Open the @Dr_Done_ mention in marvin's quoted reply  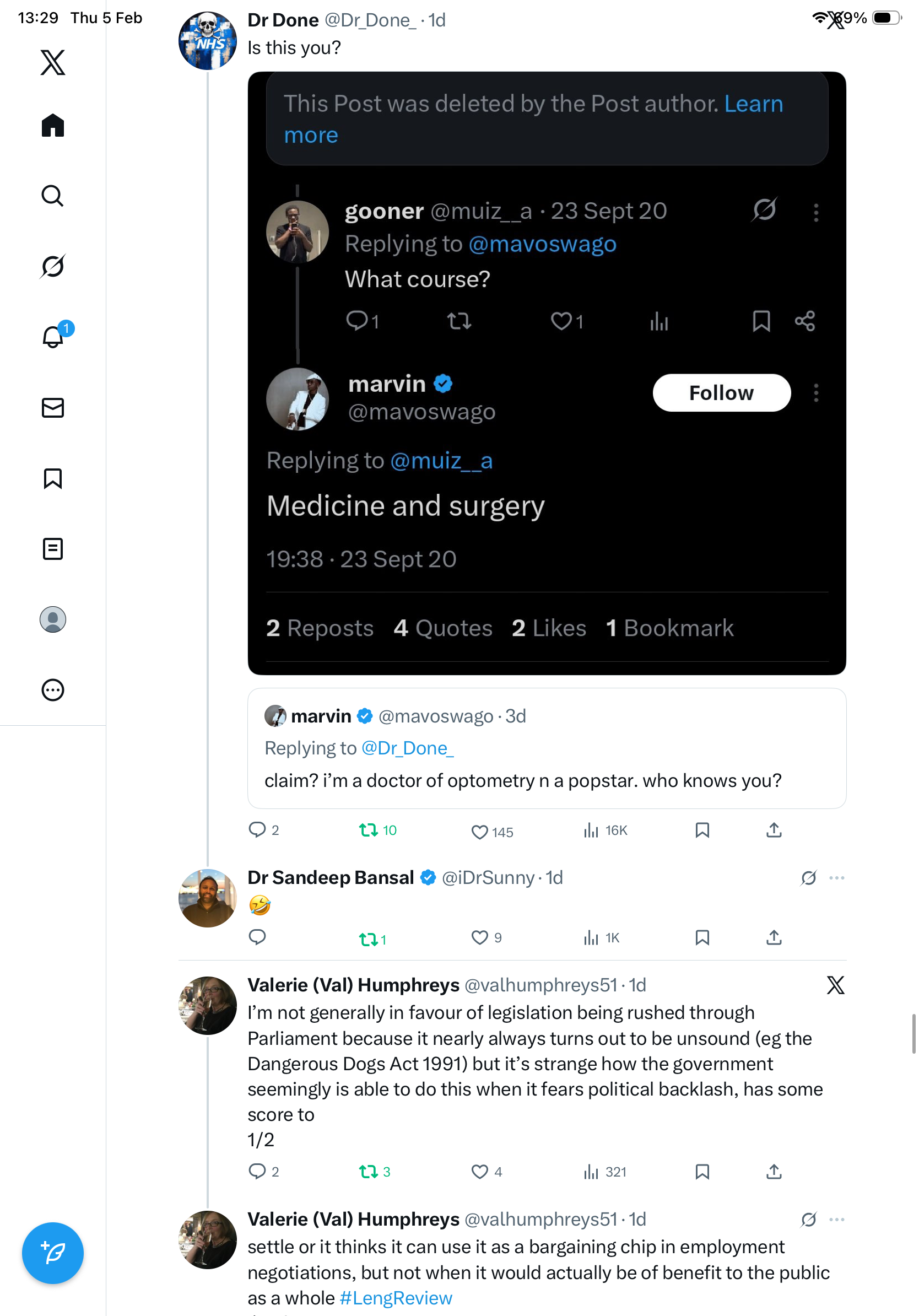coord(407,748)
